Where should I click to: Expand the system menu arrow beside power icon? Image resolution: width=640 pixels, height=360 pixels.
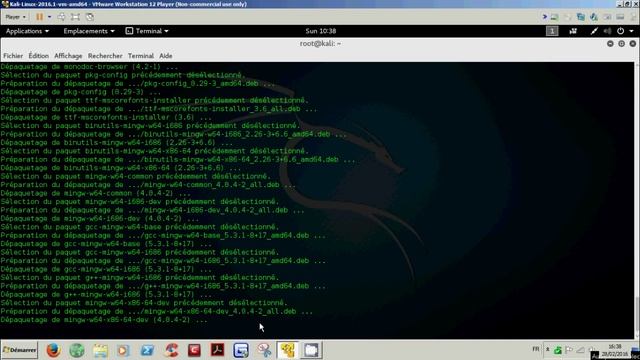631,31
